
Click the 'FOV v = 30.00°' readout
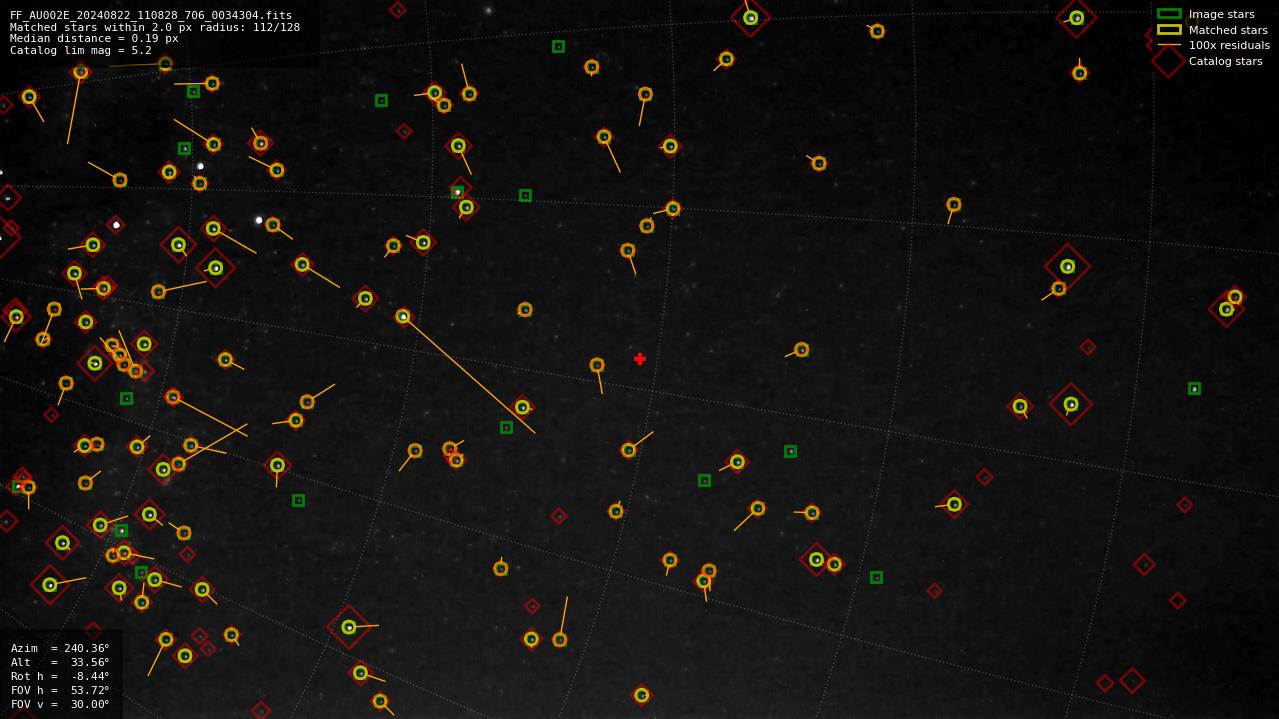60,704
